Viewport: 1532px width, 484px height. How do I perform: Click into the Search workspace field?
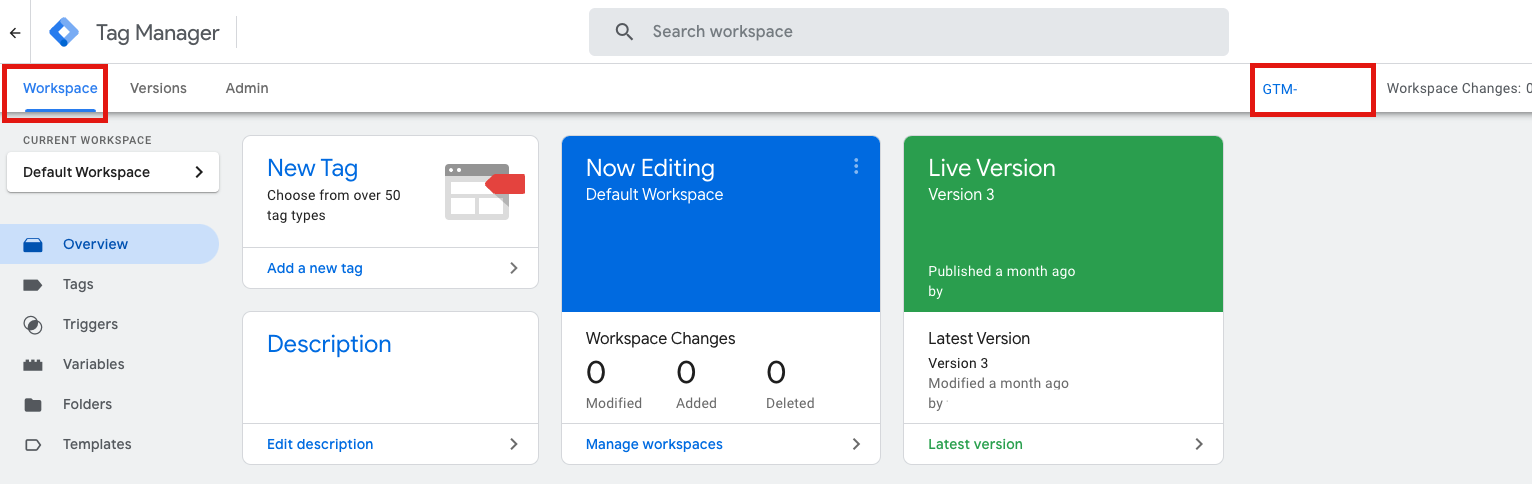pos(908,32)
